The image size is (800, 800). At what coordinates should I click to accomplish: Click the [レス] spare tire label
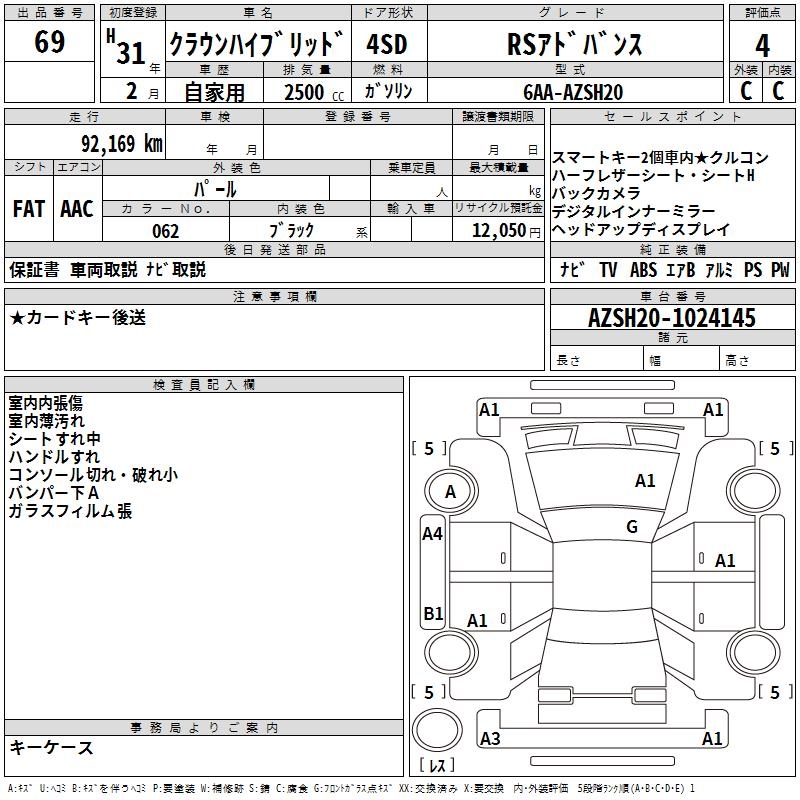[437, 764]
